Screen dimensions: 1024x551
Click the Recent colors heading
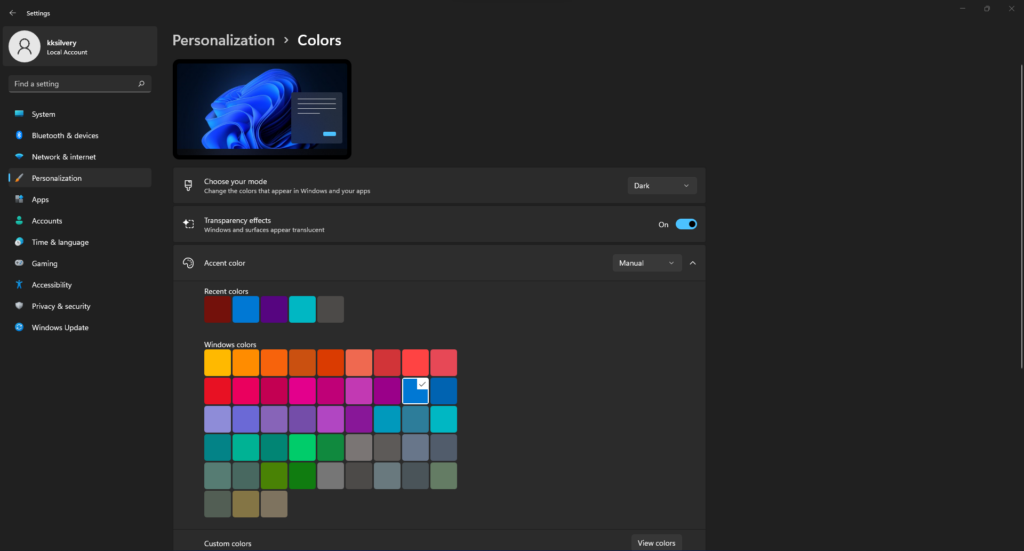click(226, 291)
